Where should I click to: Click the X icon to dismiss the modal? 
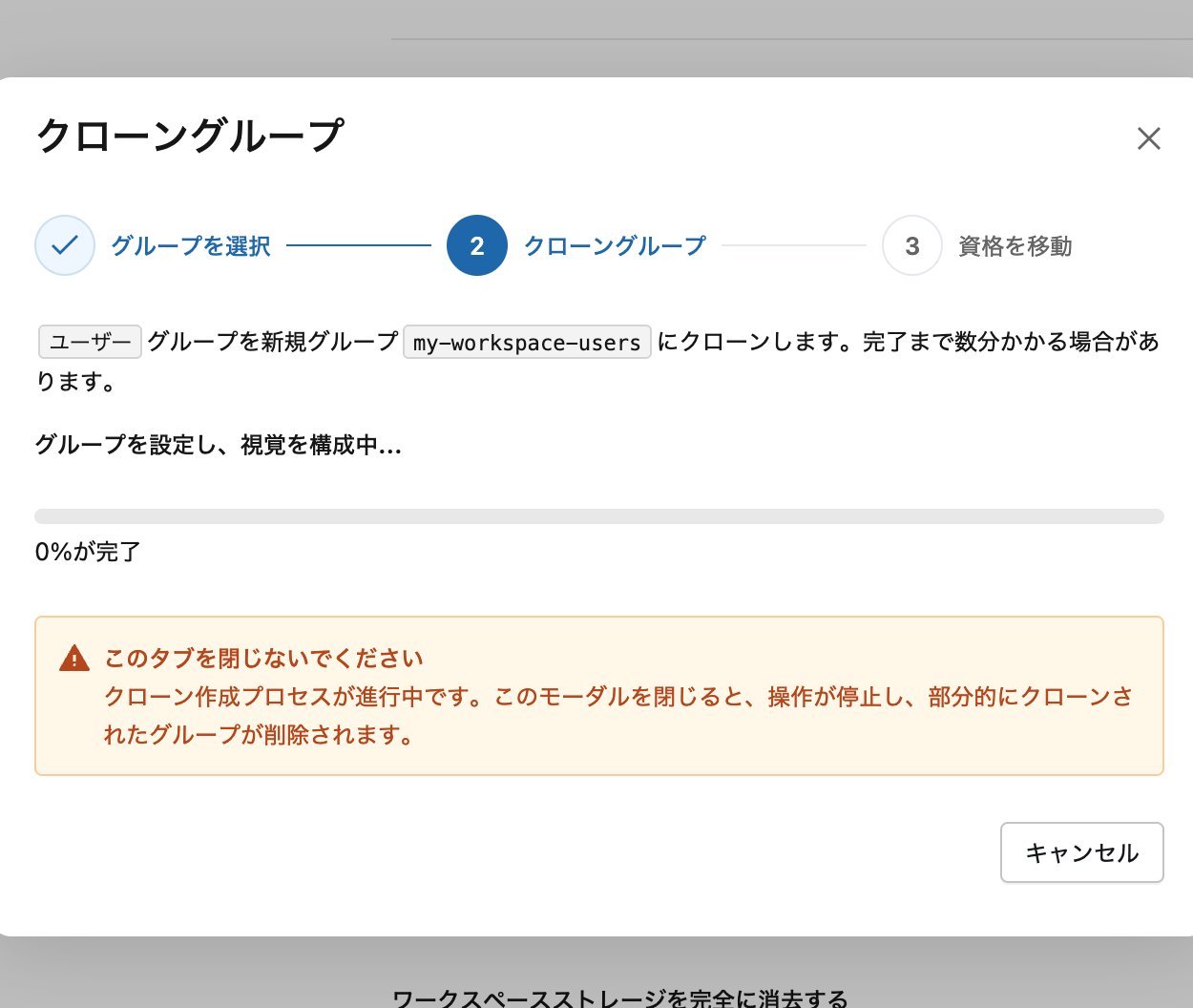click(1149, 138)
